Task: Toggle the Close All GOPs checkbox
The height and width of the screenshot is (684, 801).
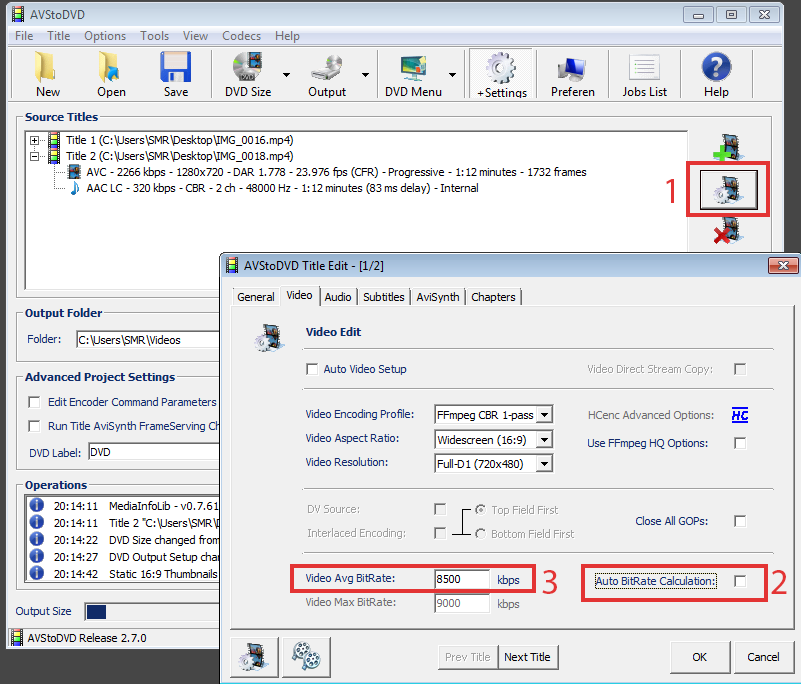Action: coord(740,521)
